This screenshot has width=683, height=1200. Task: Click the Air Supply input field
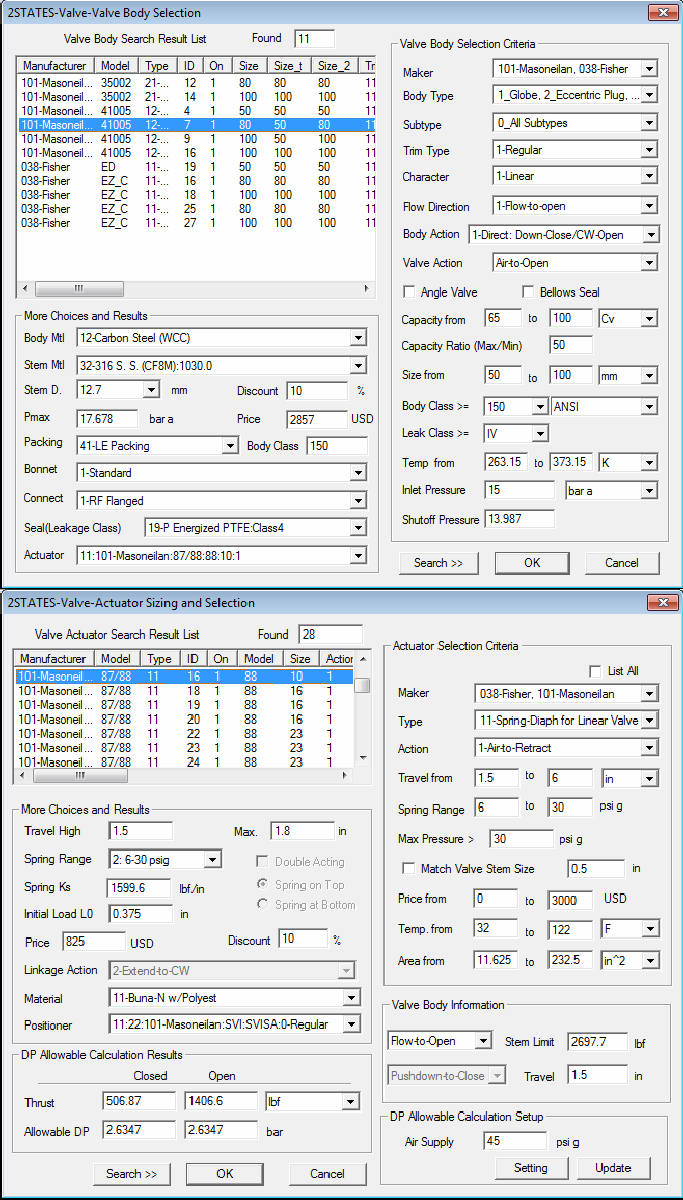(516, 1141)
